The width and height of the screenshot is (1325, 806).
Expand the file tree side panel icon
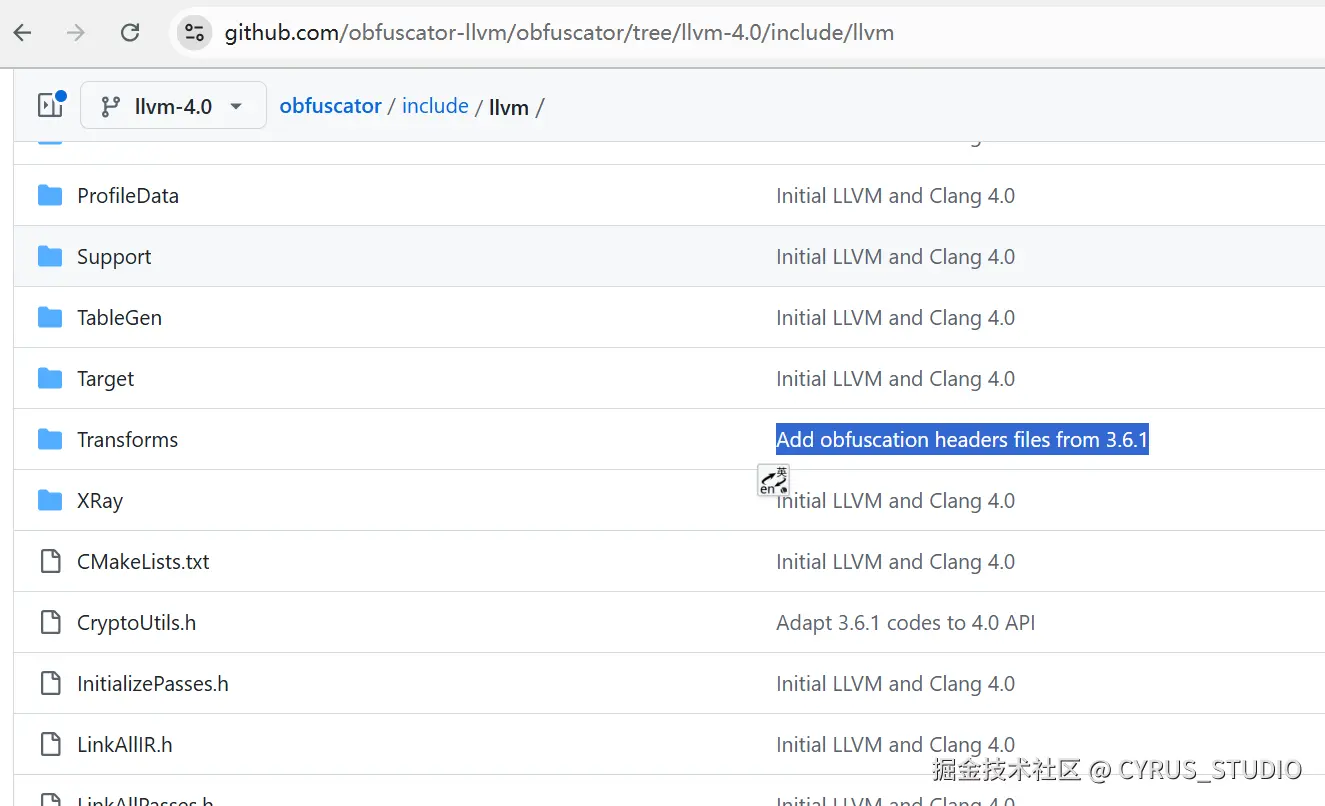(51, 105)
